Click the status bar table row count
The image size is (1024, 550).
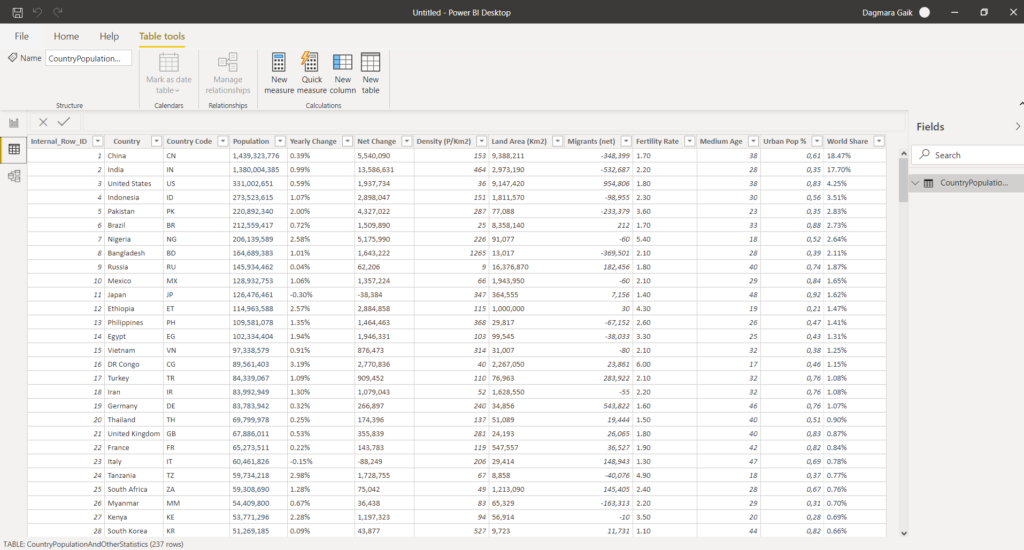pos(93,544)
